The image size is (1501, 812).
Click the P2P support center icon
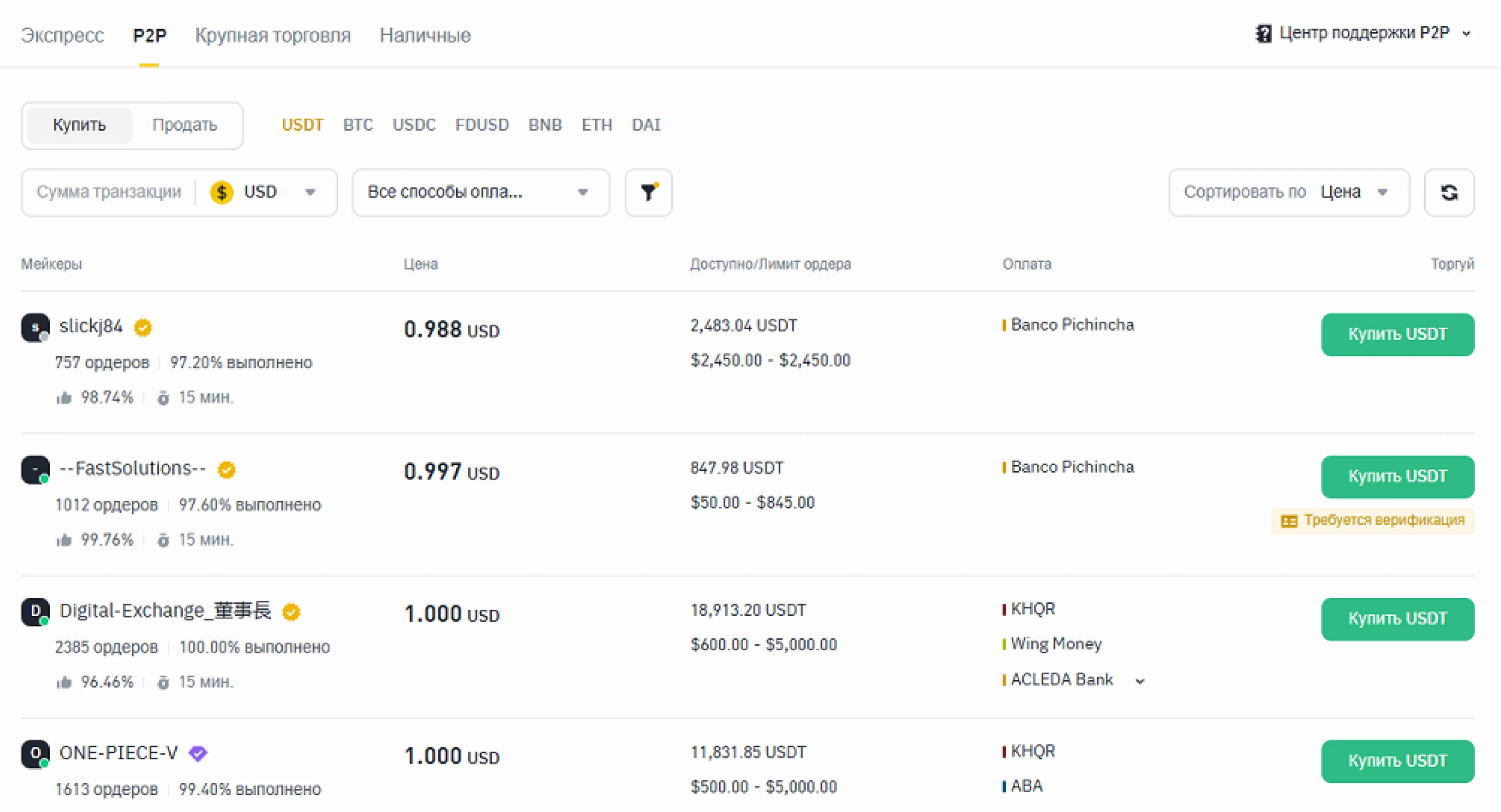click(1263, 34)
